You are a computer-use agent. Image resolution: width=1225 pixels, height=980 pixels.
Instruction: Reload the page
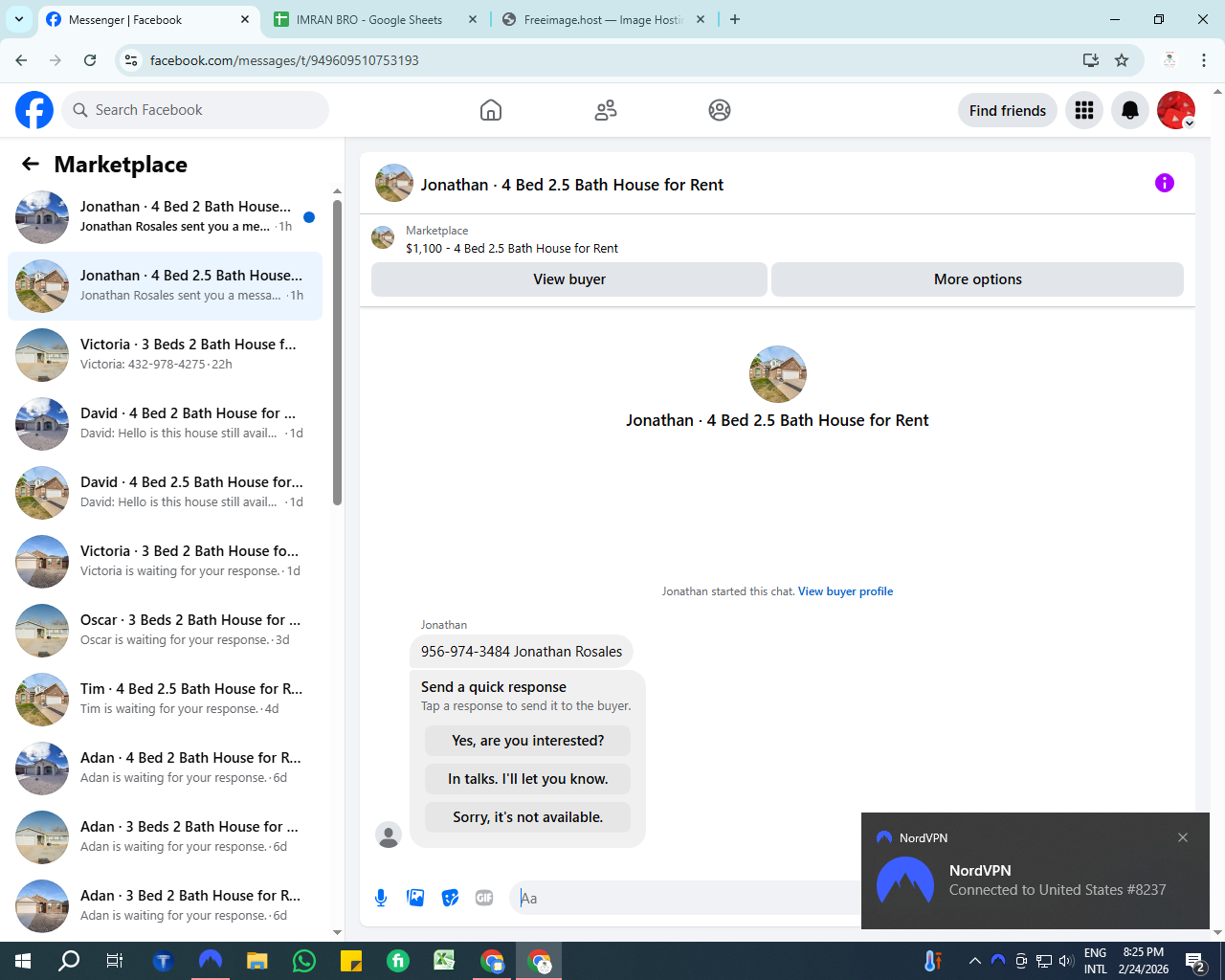[x=90, y=60]
